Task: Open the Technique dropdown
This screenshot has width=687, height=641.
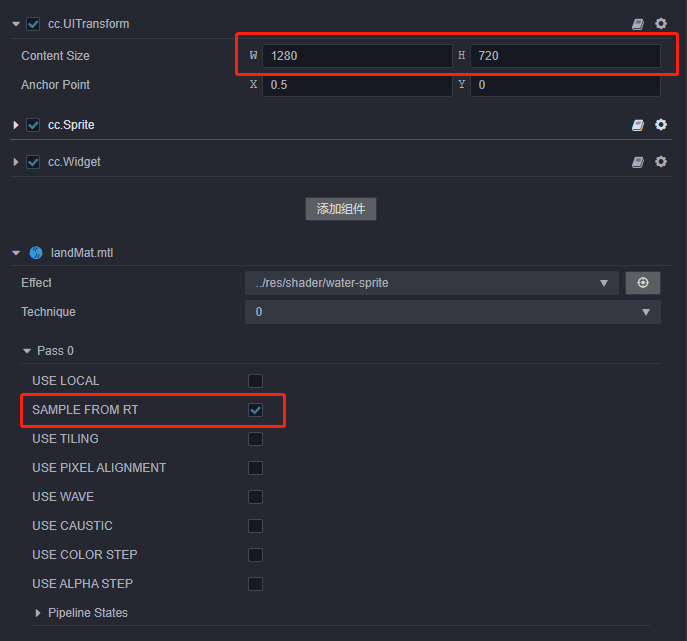Action: (x=453, y=312)
